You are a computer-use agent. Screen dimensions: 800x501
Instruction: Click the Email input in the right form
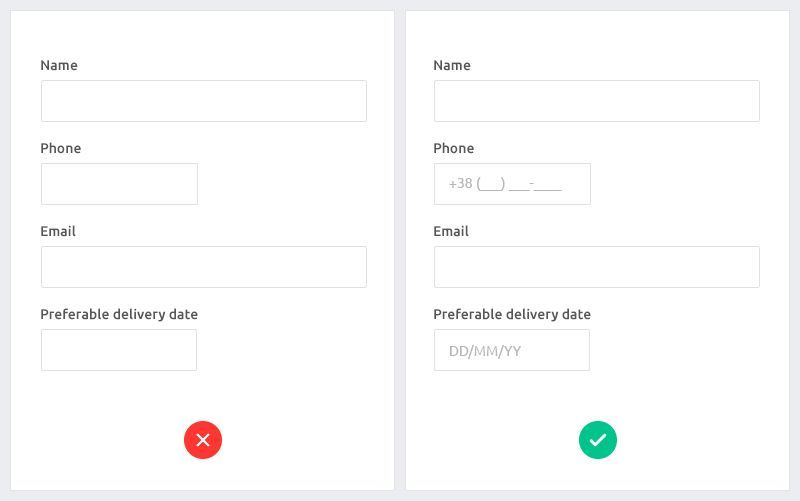pyautogui.click(x=596, y=267)
